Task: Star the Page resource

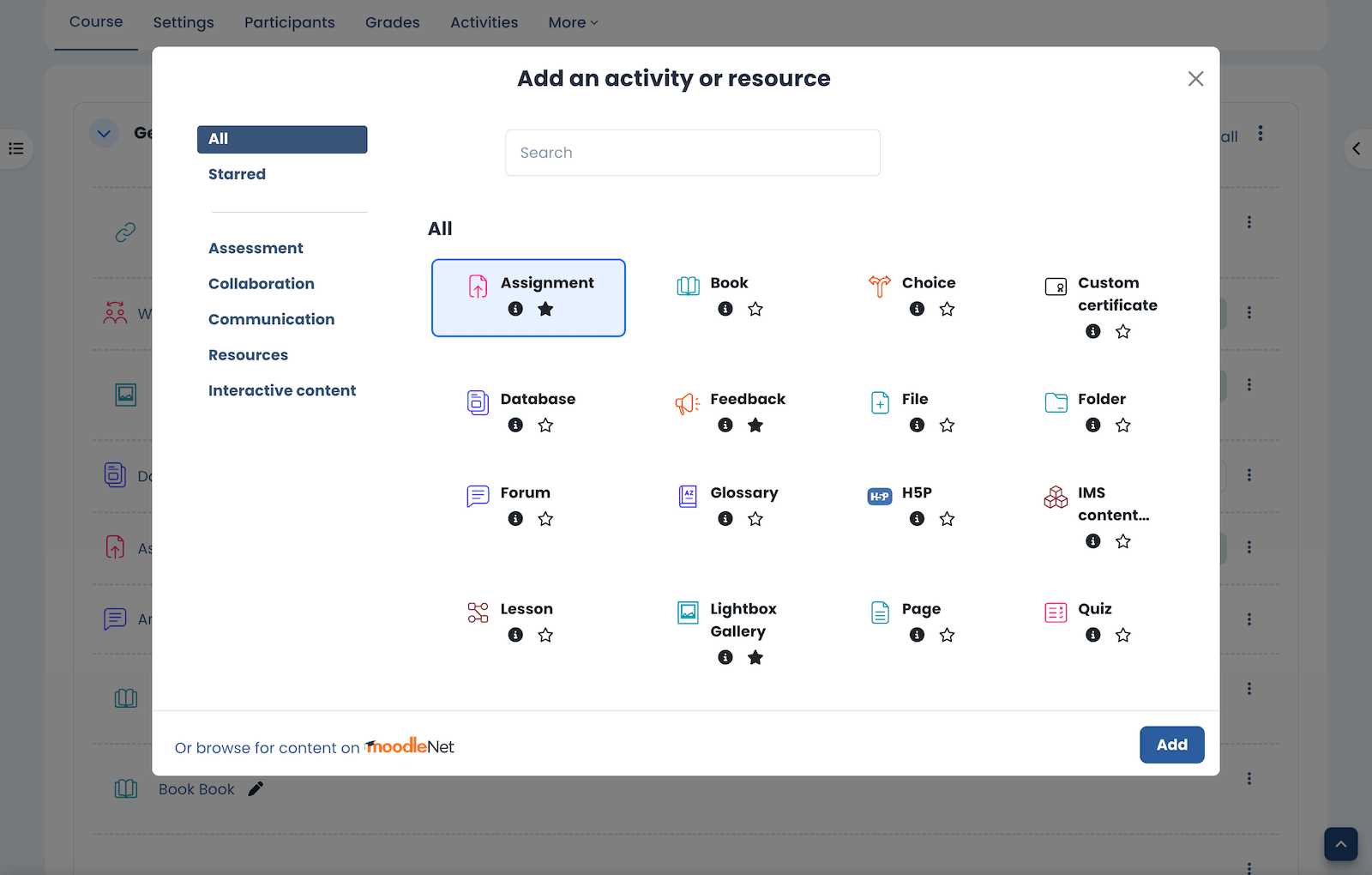Action: click(x=947, y=636)
